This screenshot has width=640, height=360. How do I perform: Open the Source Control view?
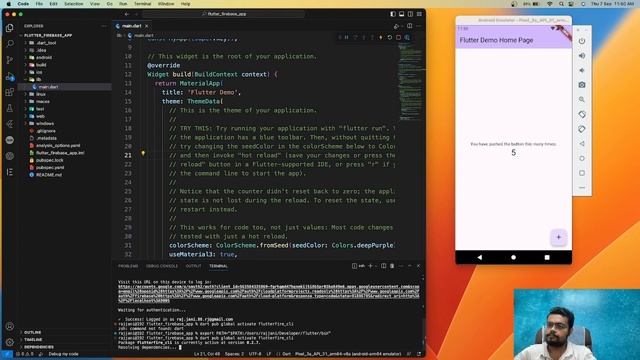[x=10, y=60]
